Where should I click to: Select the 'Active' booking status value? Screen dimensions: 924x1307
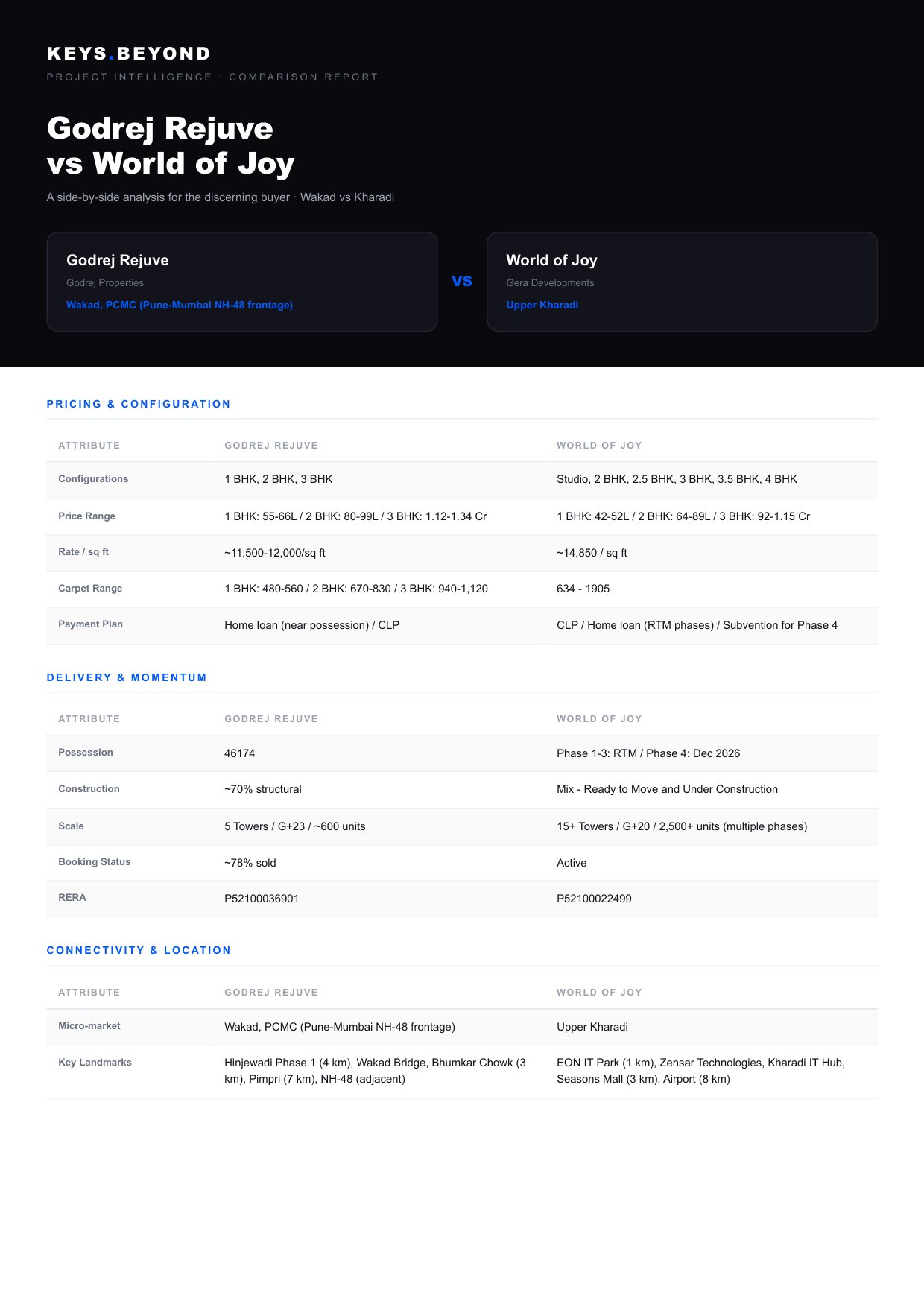572,863
